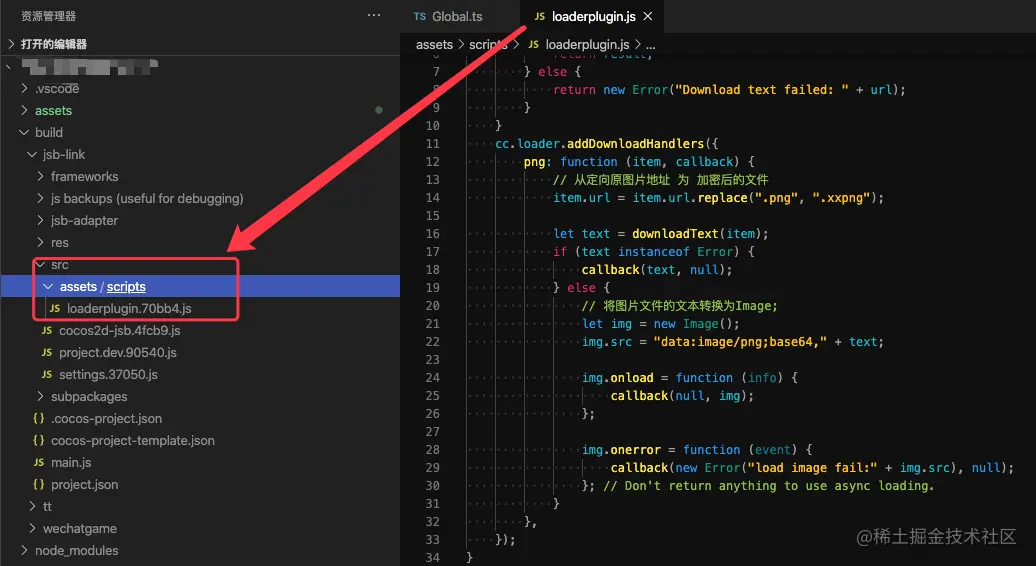The height and width of the screenshot is (566, 1036).
Task: Expand the frameworks folder
Action: point(40,176)
